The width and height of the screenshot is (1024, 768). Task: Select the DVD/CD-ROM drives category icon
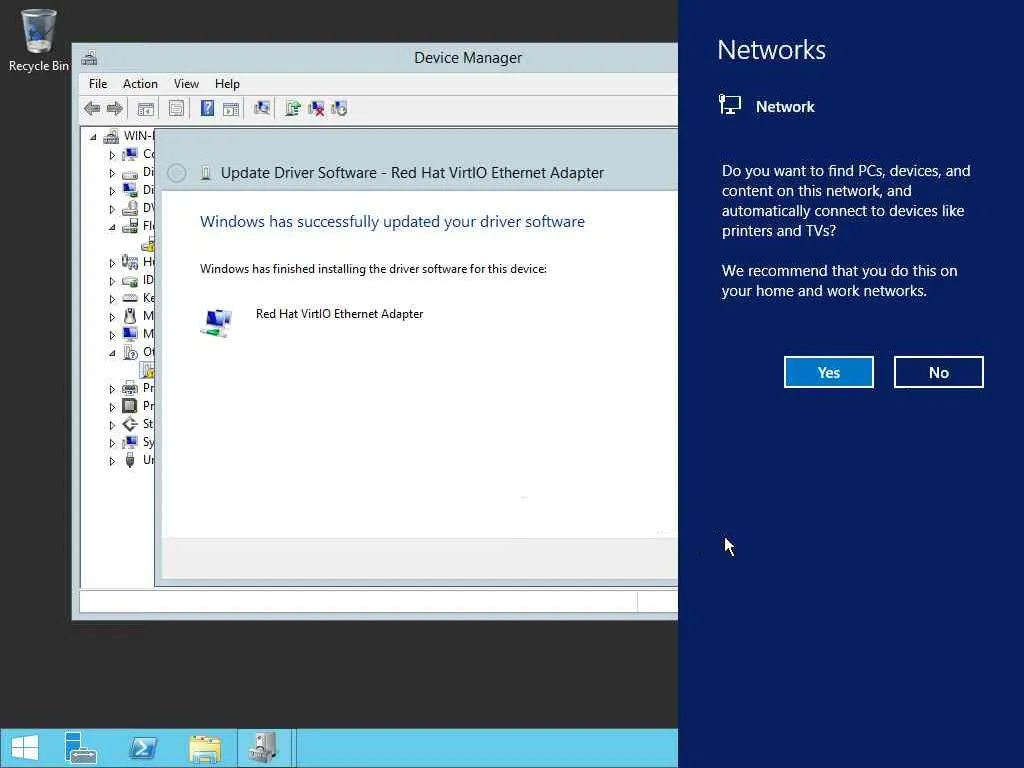130,208
